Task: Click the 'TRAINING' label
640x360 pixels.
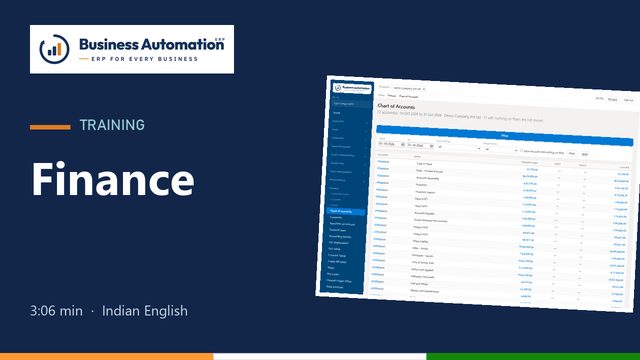Action: 112,125
